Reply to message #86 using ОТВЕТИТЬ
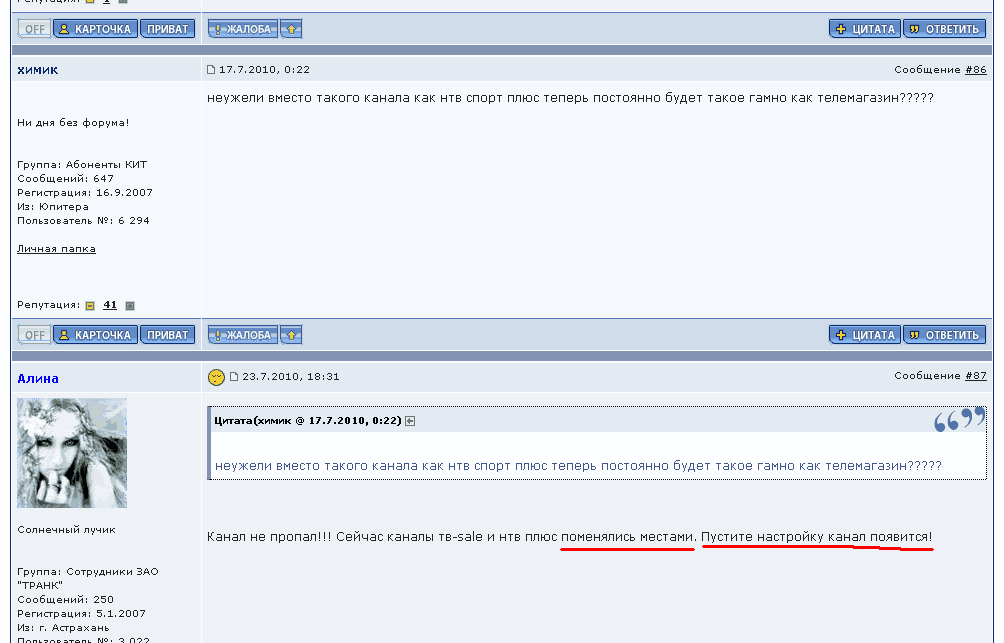The height and width of the screenshot is (643, 1004). click(x=944, y=335)
